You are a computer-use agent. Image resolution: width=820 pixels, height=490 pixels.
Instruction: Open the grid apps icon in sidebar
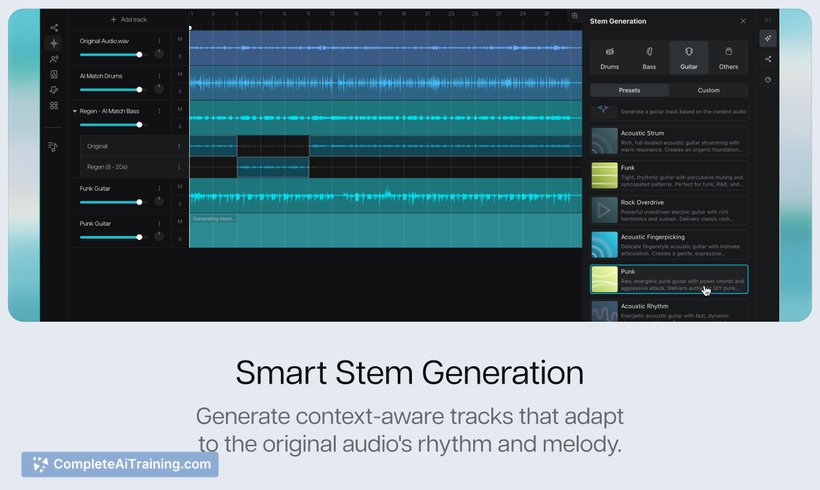point(54,105)
